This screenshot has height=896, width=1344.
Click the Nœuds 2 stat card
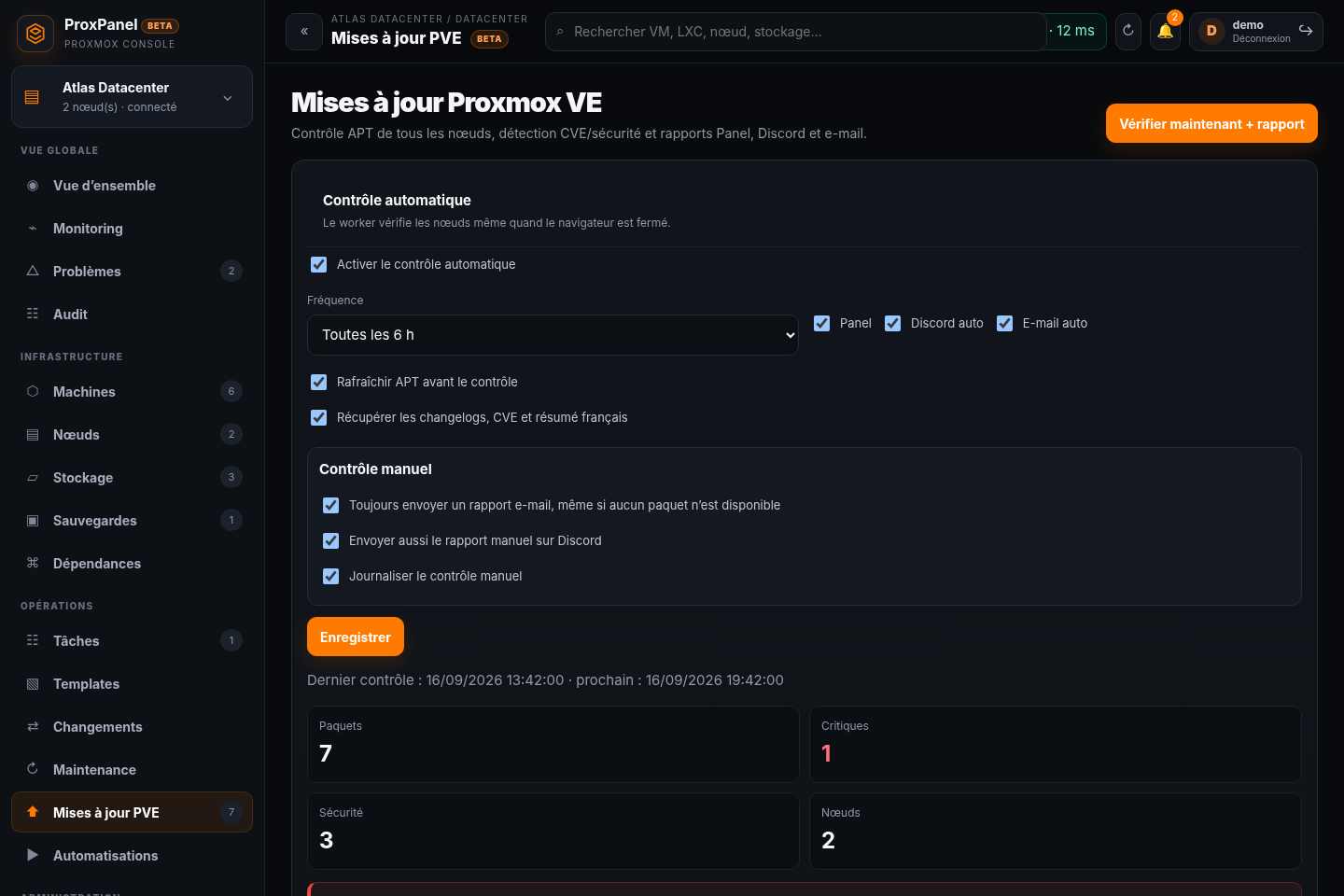[1056, 831]
